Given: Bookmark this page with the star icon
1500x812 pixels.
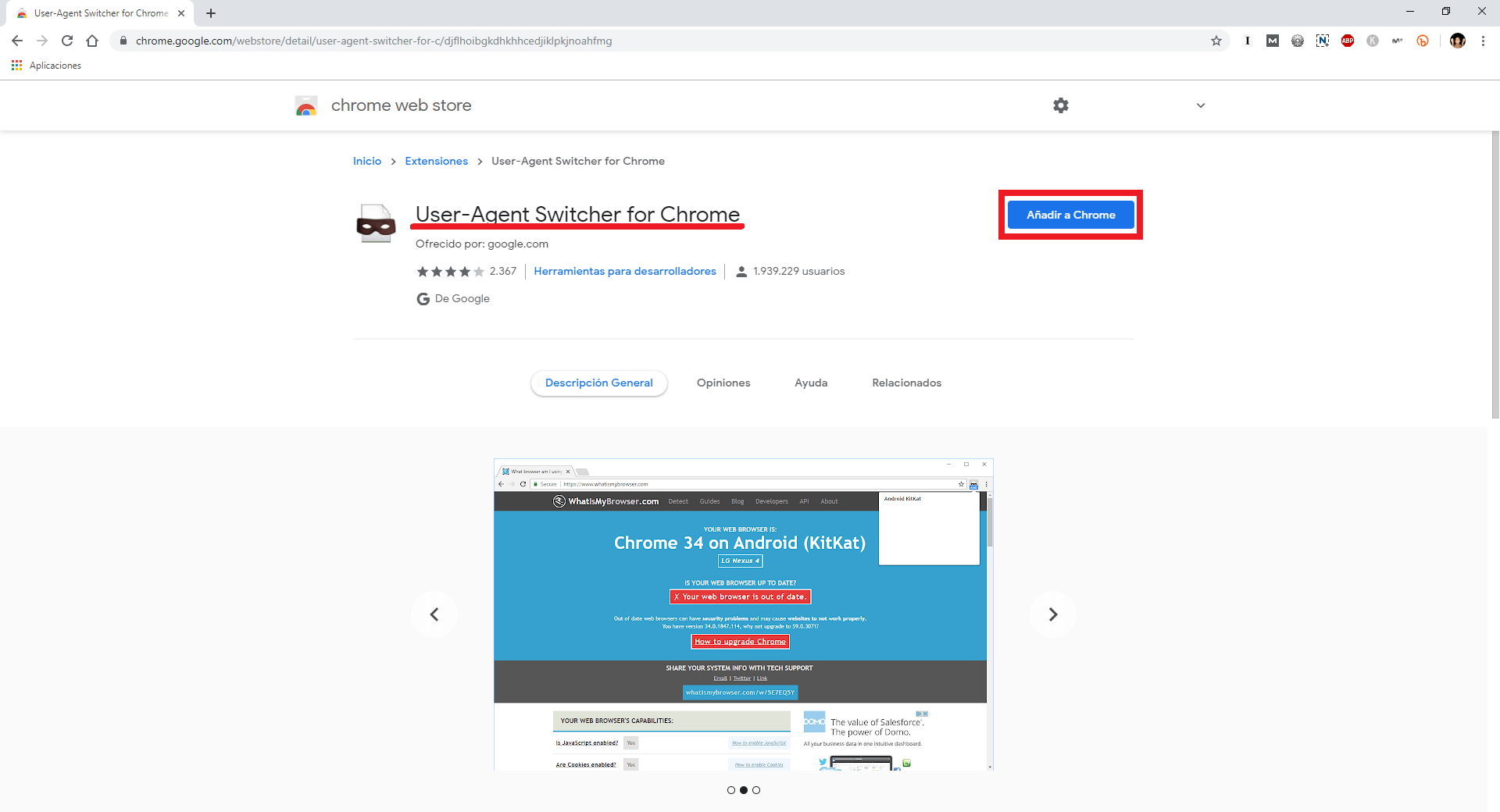Looking at the screenshot, I should coord(1216,41).
